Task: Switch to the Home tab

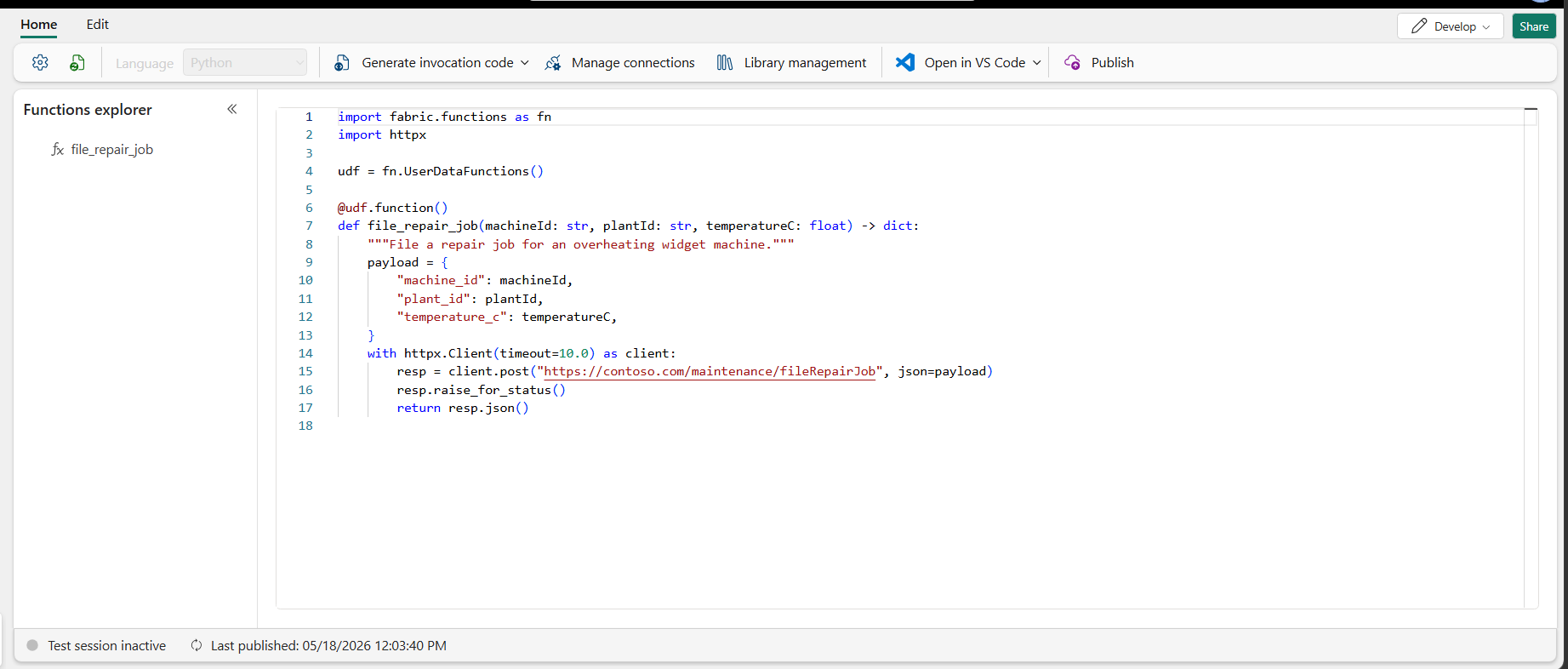Action: pos(39,25)
